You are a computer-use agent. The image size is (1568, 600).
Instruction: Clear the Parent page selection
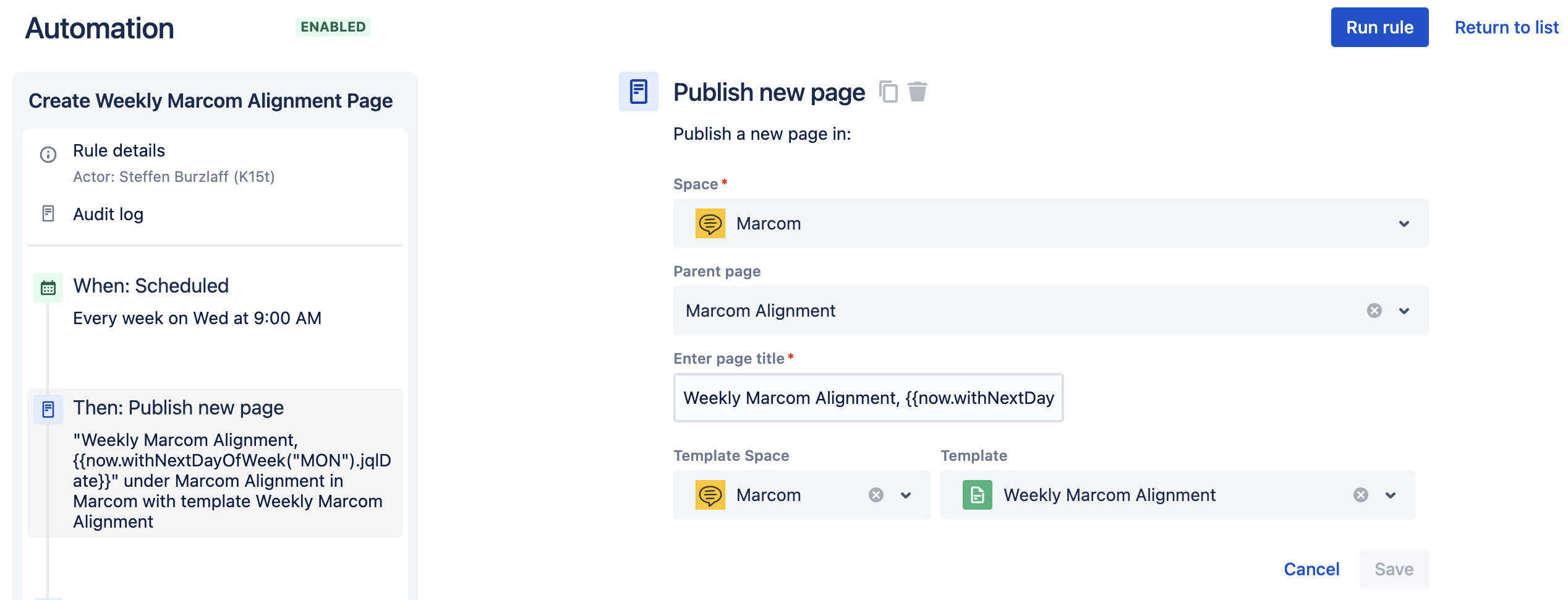pos(1374,311)
